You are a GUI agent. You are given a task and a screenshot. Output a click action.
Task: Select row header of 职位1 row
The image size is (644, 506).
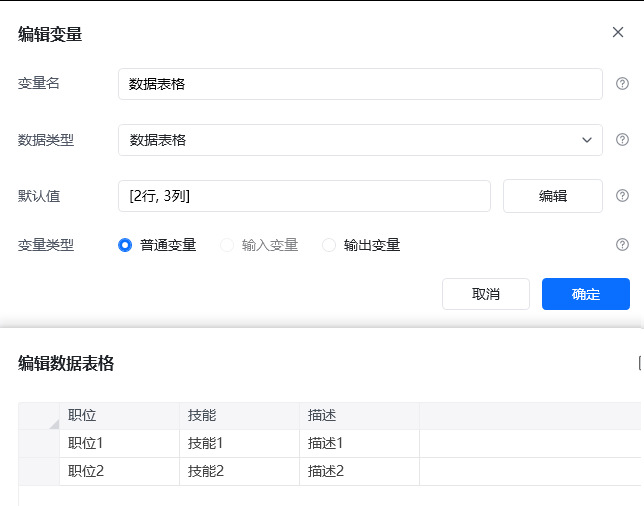click(x=39, y=444)
